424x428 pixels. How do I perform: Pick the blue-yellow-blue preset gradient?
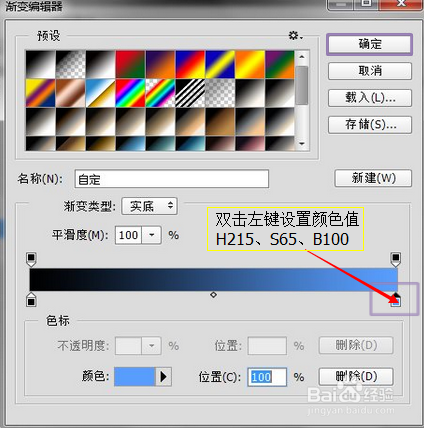point(220,64)
